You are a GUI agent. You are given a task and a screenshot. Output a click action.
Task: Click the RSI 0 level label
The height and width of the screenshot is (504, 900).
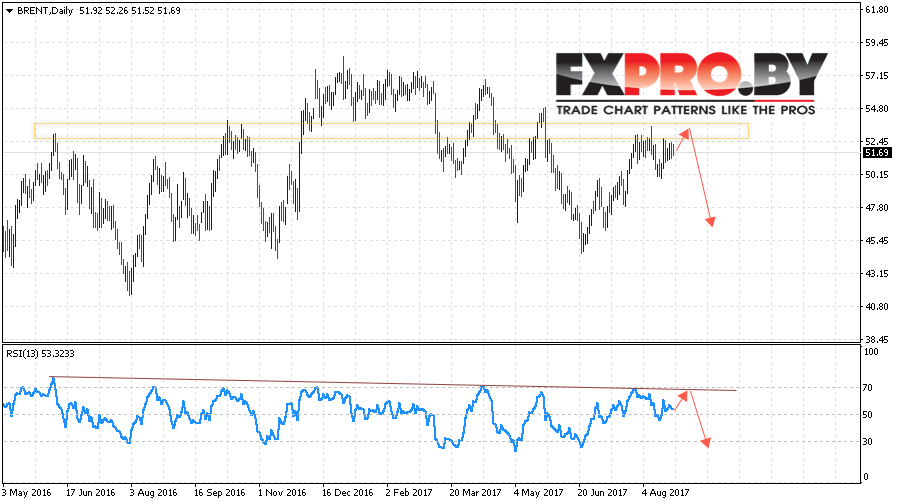point(867,477)
